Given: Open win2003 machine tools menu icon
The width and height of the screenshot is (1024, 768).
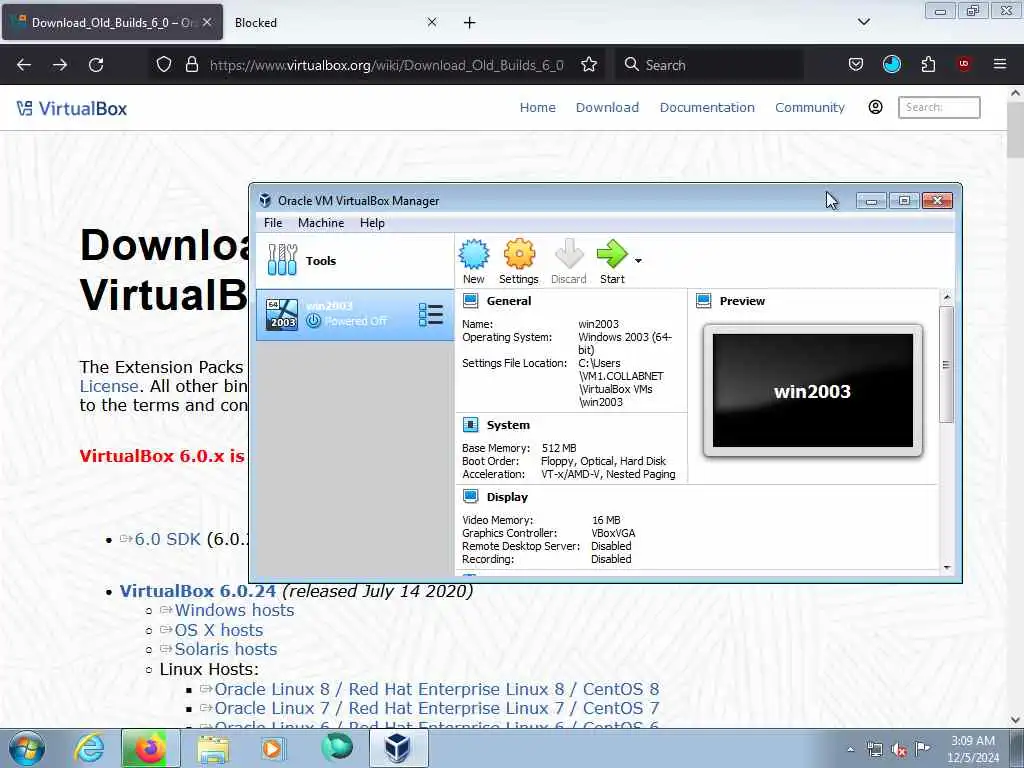Looking at the screenshot, I should point(430,315).
